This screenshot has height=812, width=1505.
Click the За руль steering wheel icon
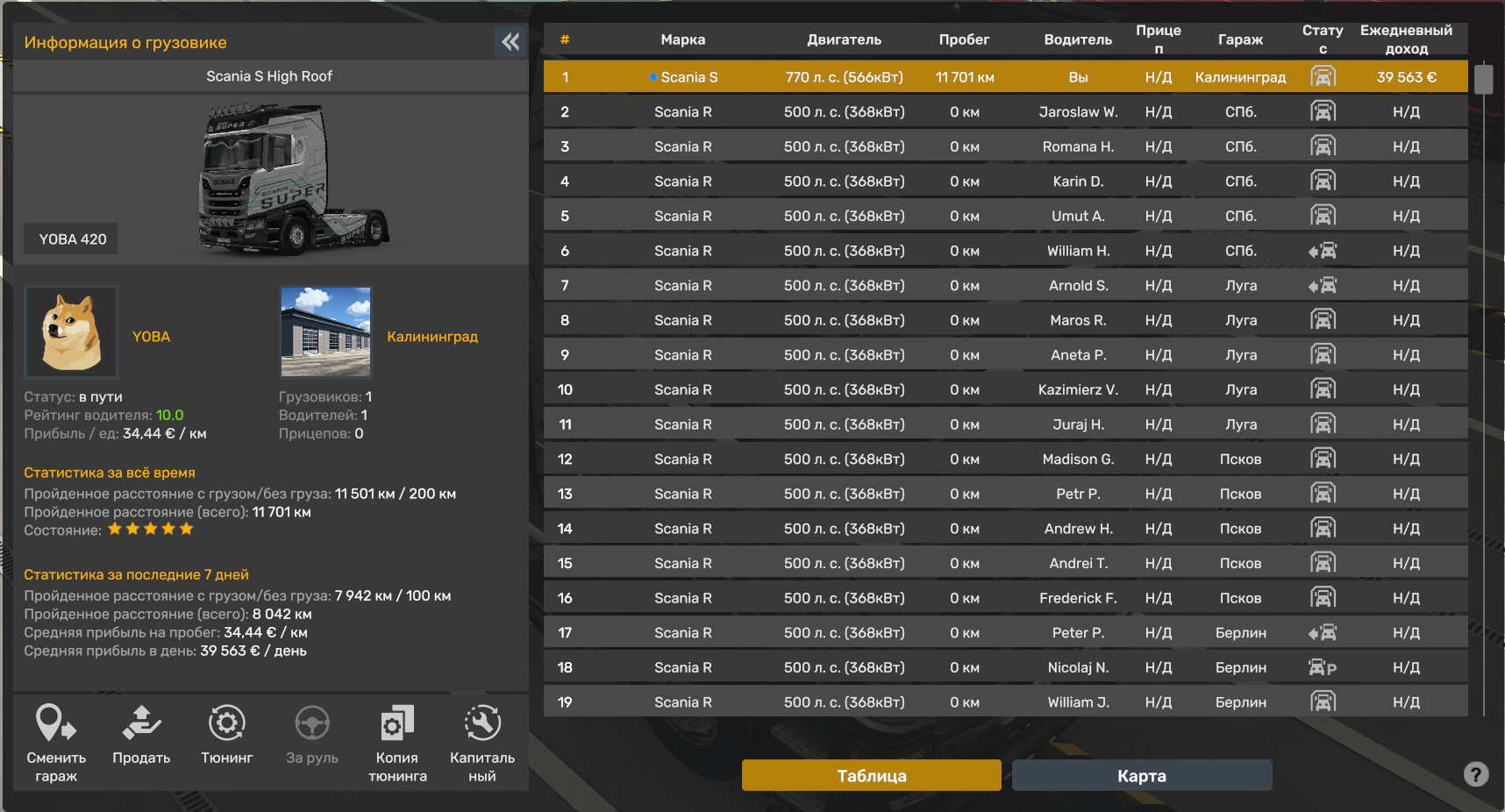(312, 723)
